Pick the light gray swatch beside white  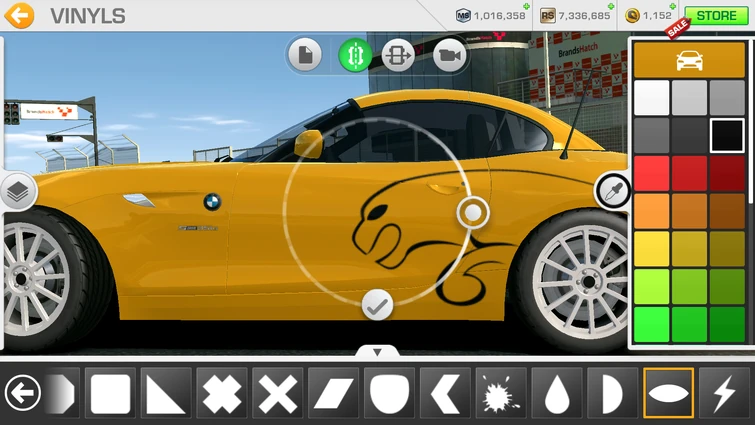point(689,98)
